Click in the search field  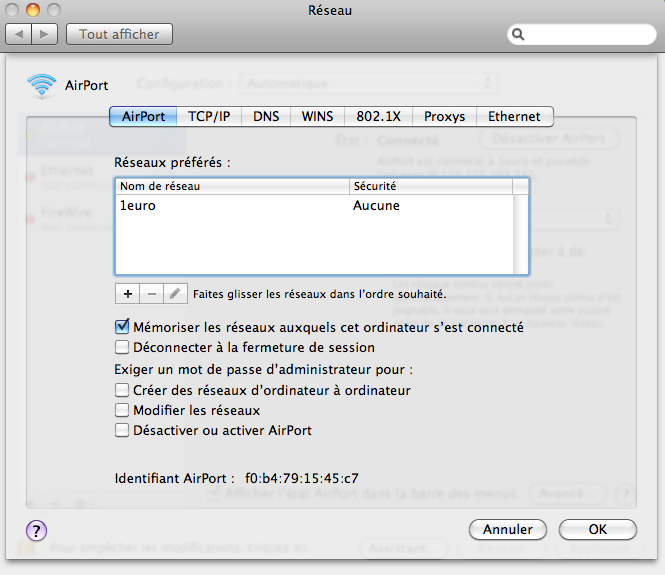tap(582, 34)
